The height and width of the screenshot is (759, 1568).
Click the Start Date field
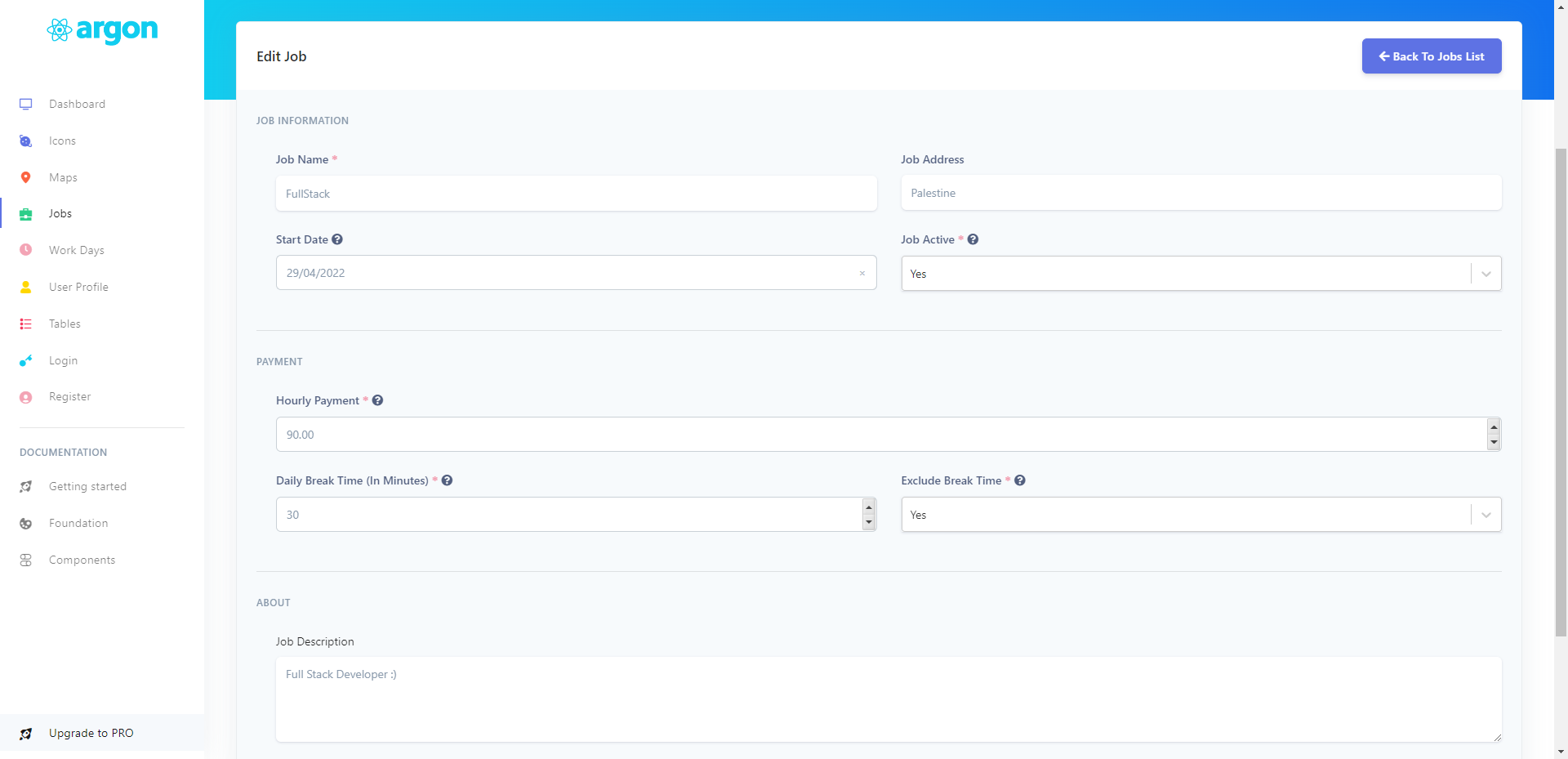click(x=576, y=273)
